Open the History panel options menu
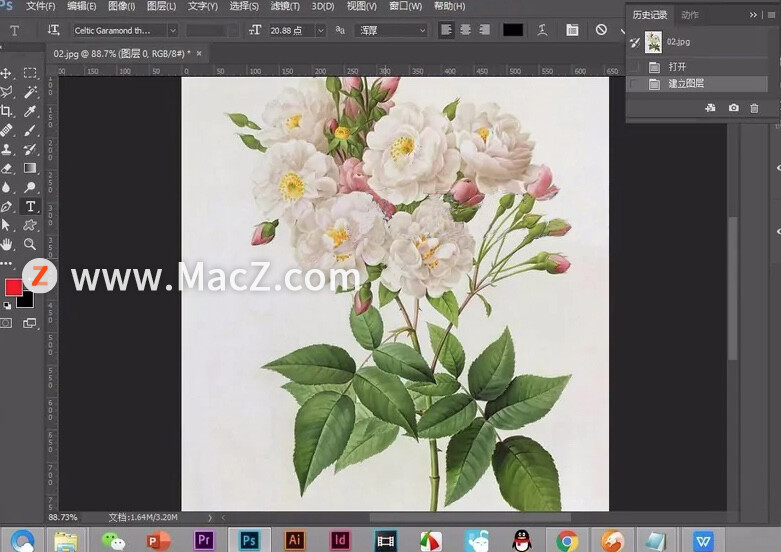 771,15
